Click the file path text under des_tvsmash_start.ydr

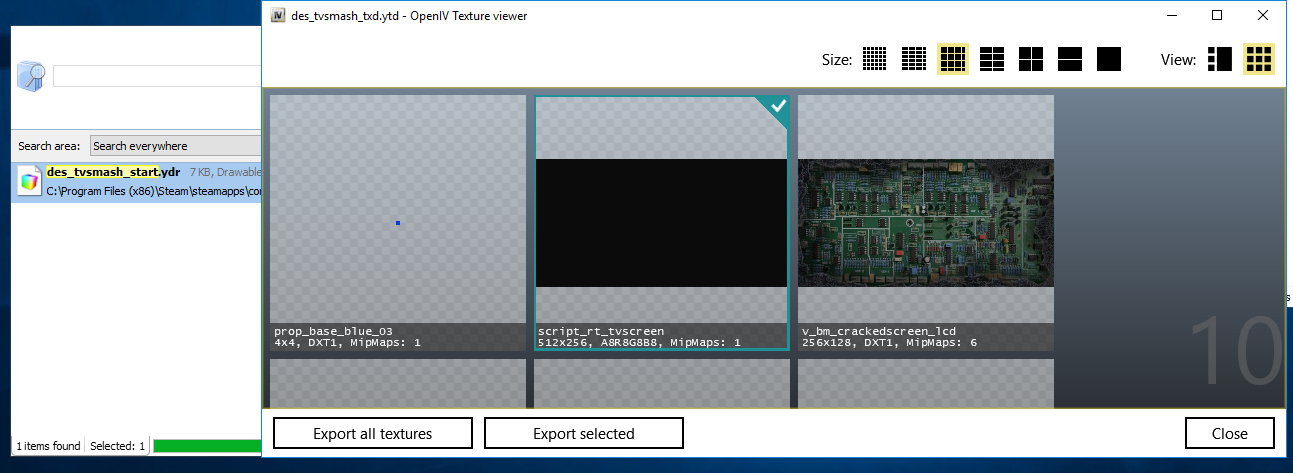154,190
